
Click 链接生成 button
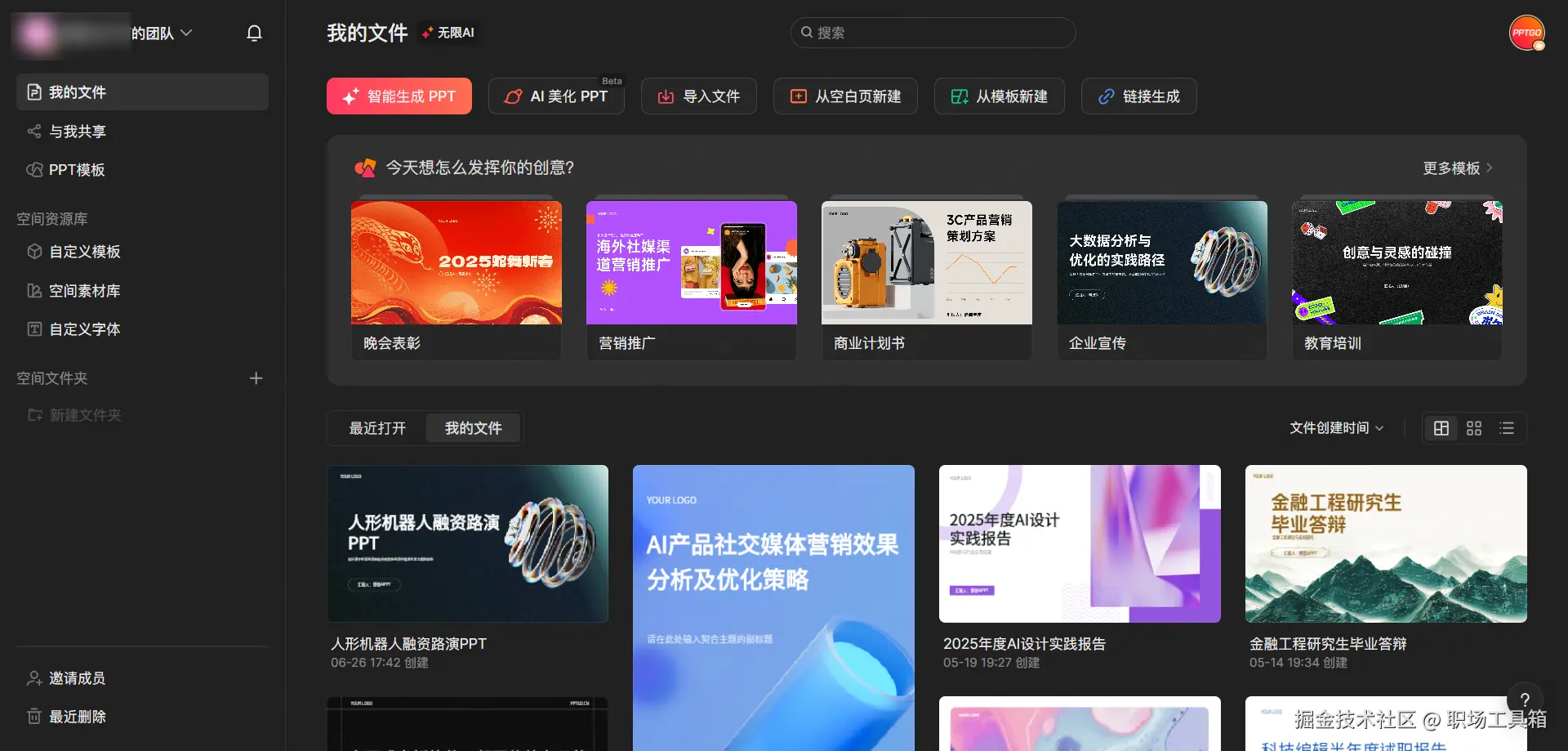coord(1139,96)
